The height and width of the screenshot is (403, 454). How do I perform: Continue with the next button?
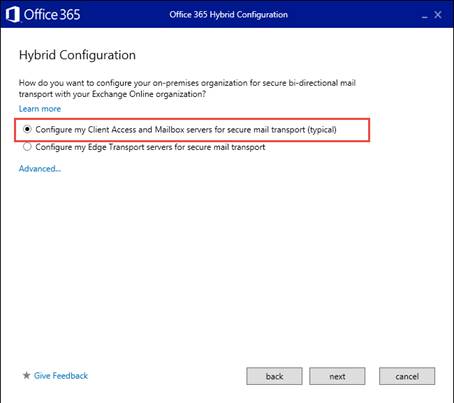pos(337,376)
